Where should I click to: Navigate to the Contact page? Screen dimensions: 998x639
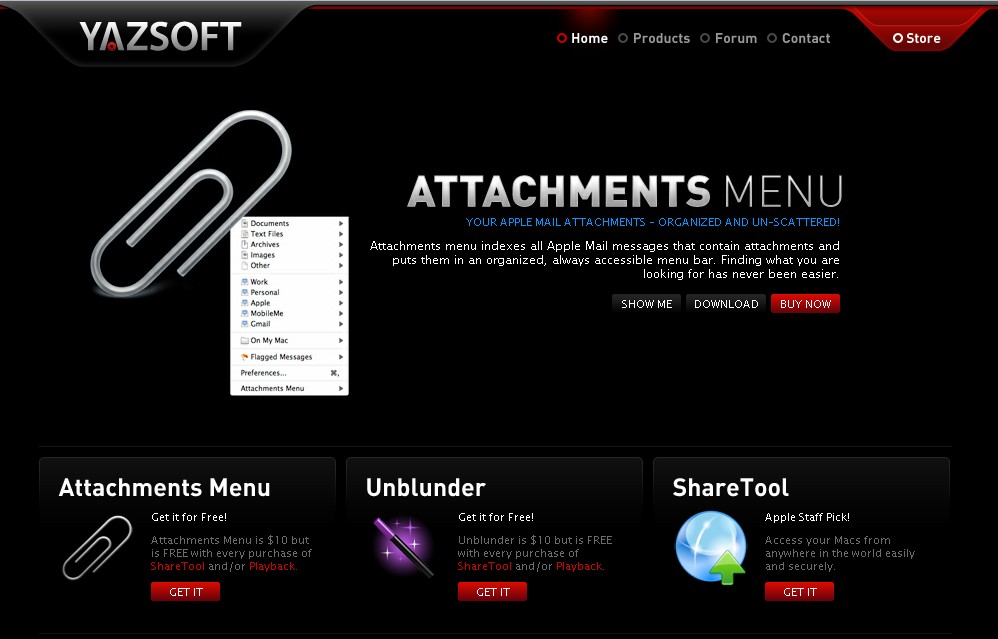tap(799, 38)
